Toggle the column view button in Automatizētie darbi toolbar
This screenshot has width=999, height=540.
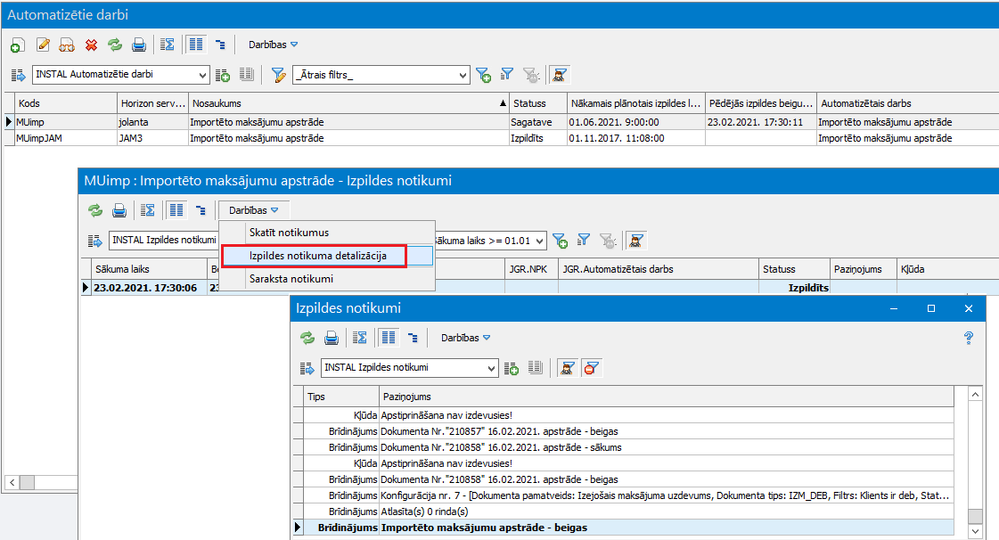196,45
